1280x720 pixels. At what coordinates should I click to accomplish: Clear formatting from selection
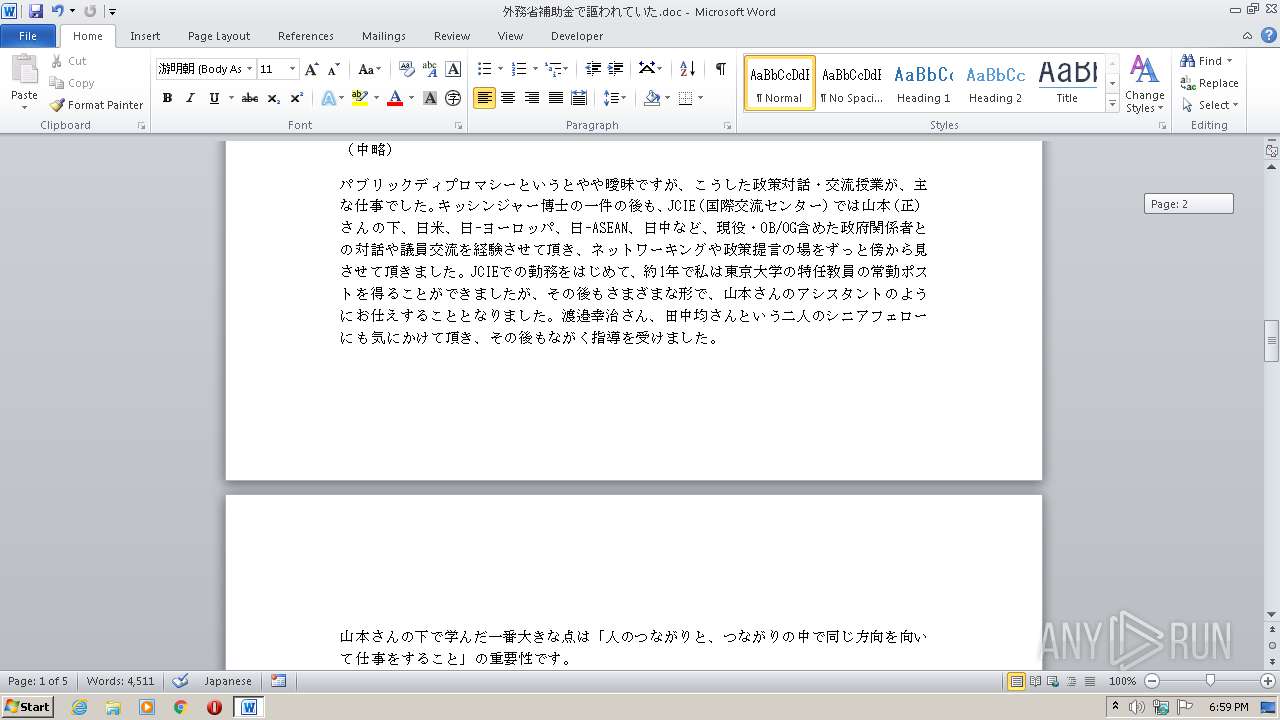406,69
